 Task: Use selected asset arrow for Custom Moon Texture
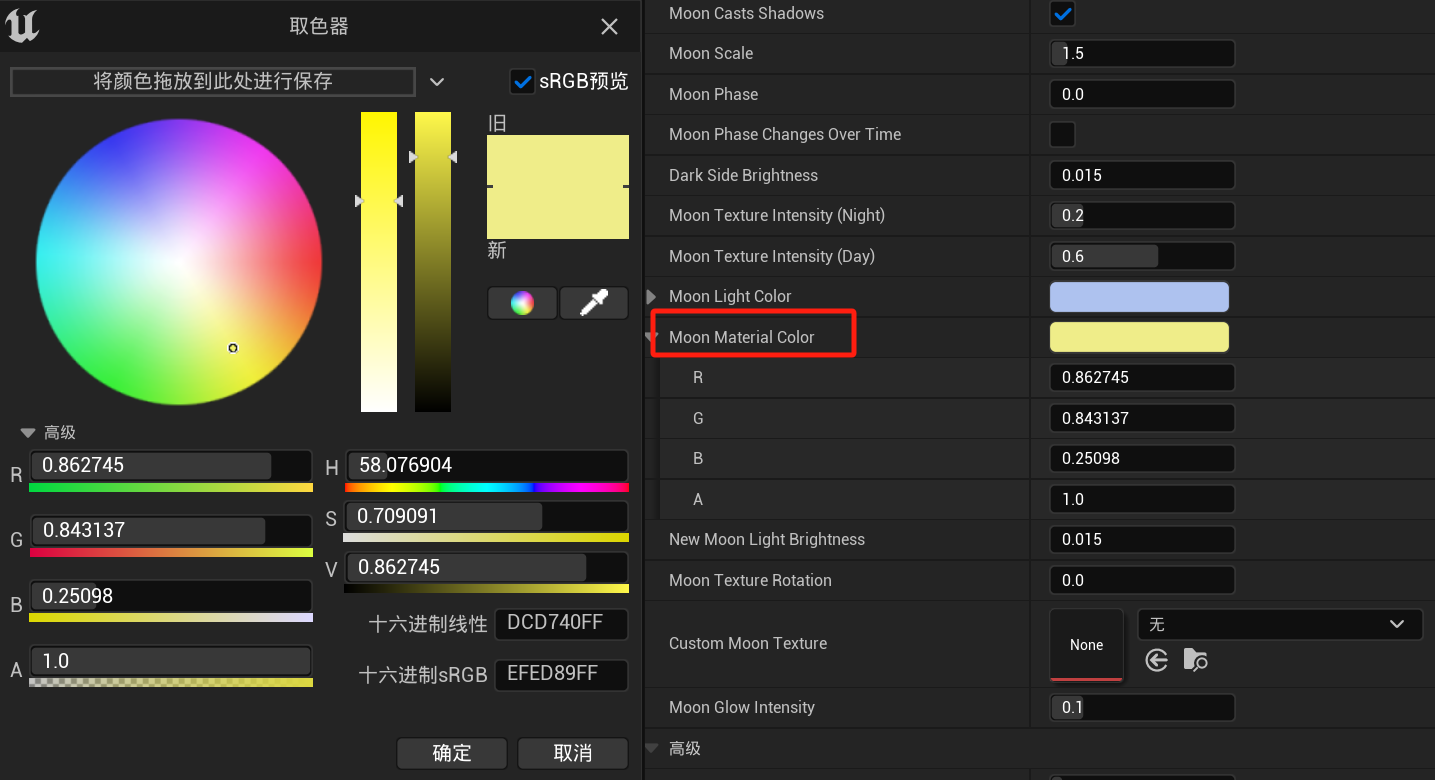1157,660
